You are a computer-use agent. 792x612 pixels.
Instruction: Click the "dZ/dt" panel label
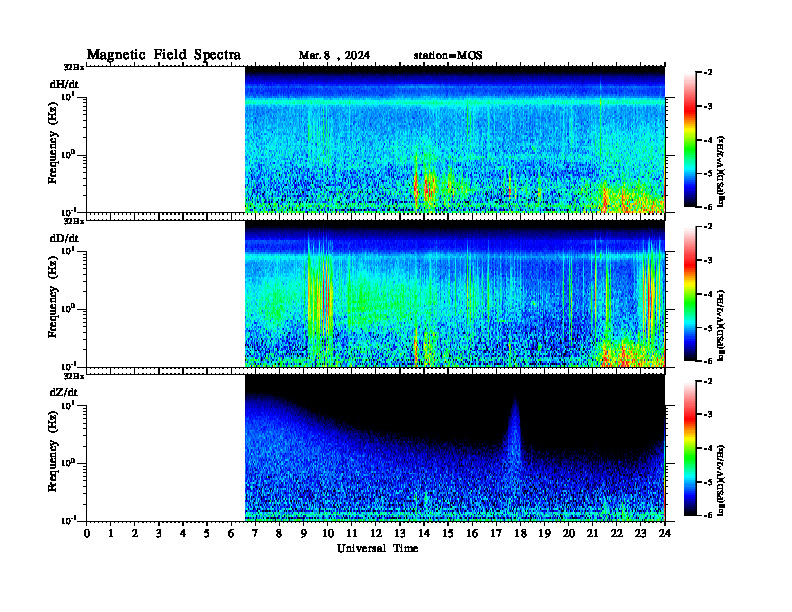click(x=64, y=392)
